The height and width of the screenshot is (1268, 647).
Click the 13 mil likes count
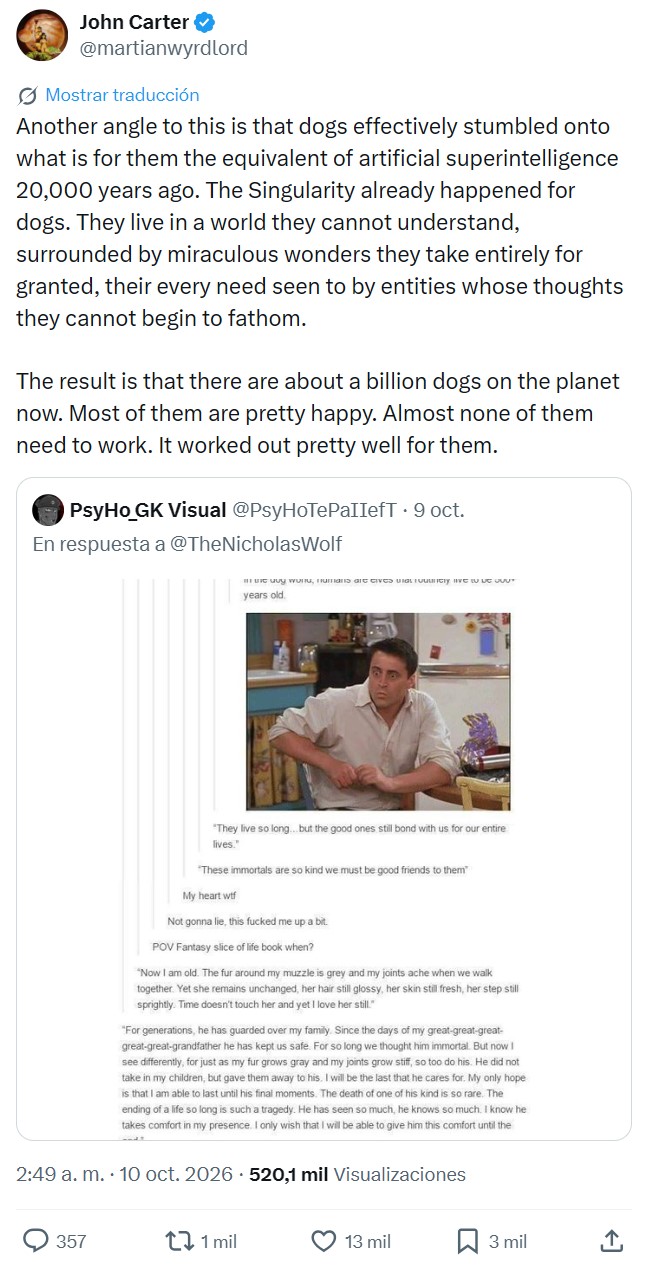[368, 1242]
